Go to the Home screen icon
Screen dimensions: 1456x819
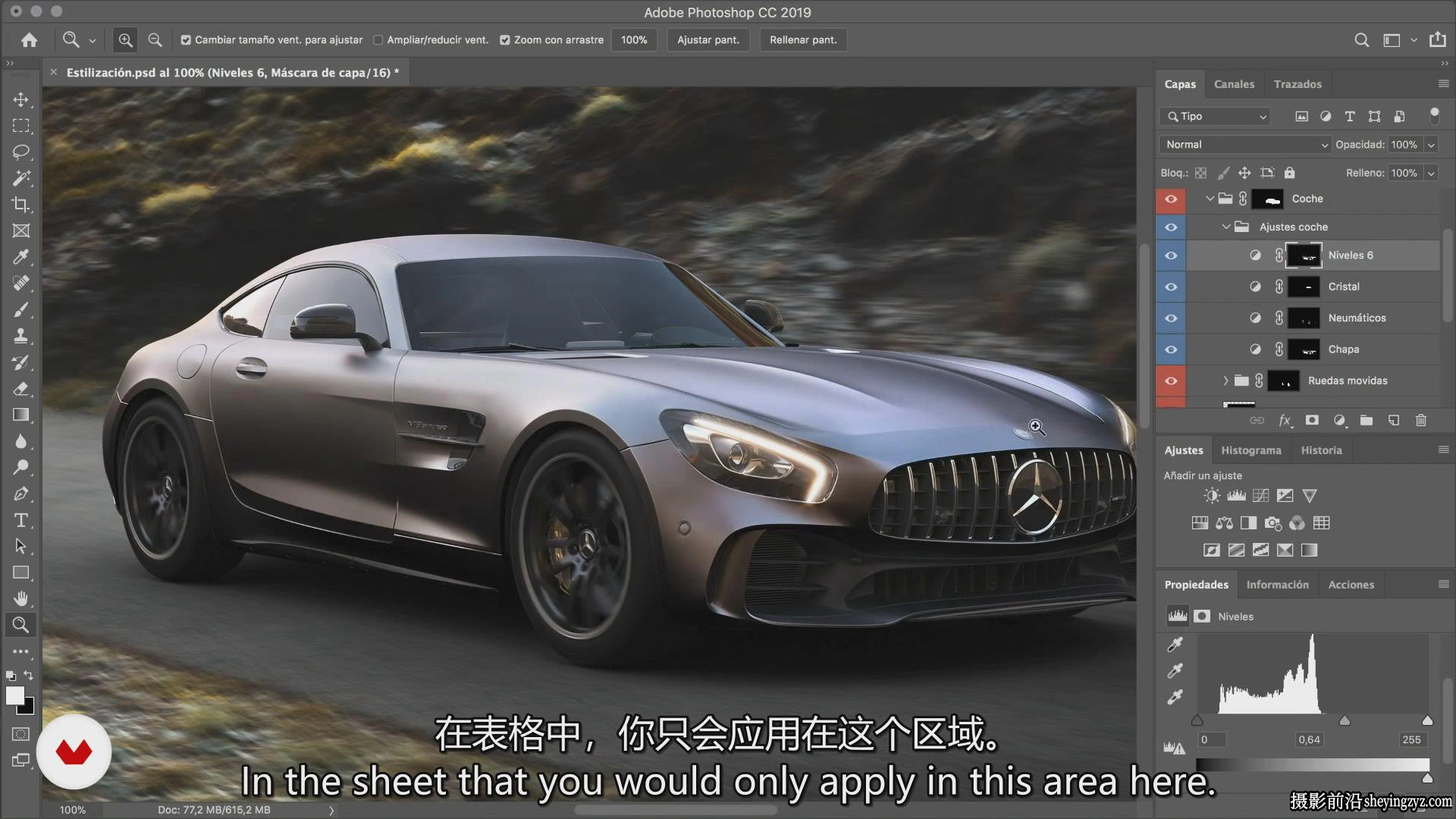click(29, 40)
